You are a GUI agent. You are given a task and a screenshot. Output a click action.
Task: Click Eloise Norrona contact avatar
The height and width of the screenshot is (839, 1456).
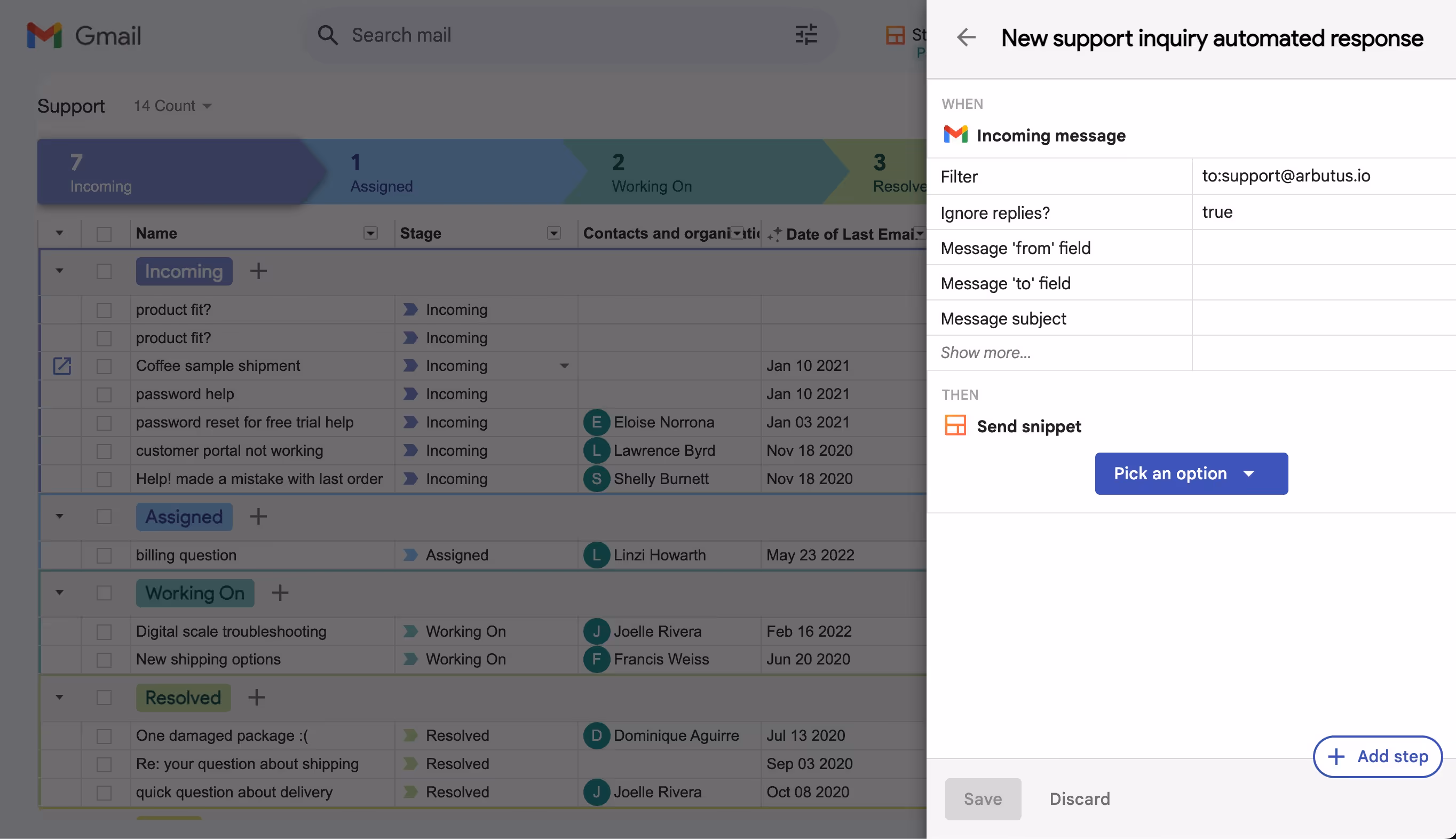596,422
